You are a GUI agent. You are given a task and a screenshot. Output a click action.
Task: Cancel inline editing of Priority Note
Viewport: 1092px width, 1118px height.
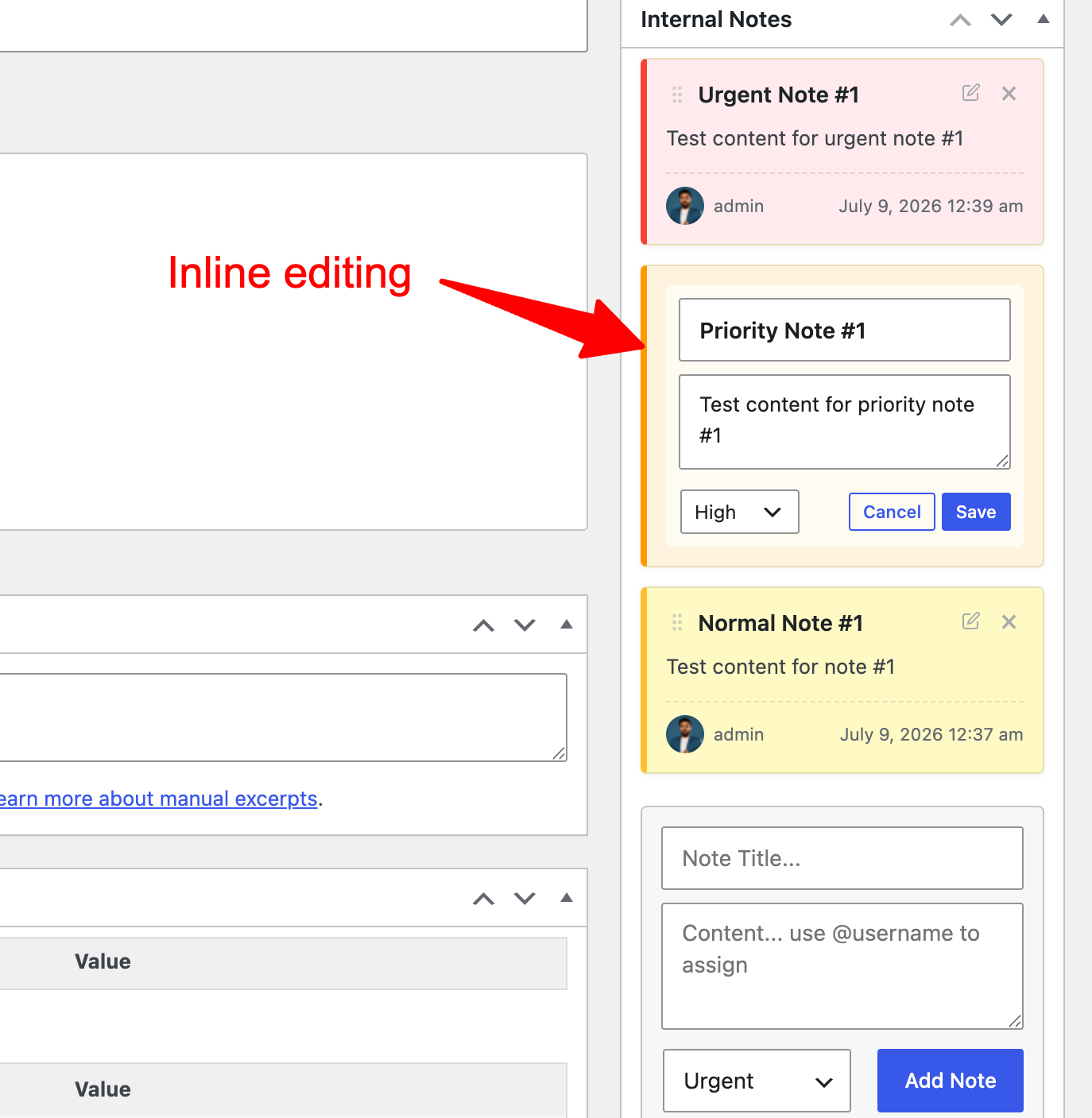(x=892, y=512)
